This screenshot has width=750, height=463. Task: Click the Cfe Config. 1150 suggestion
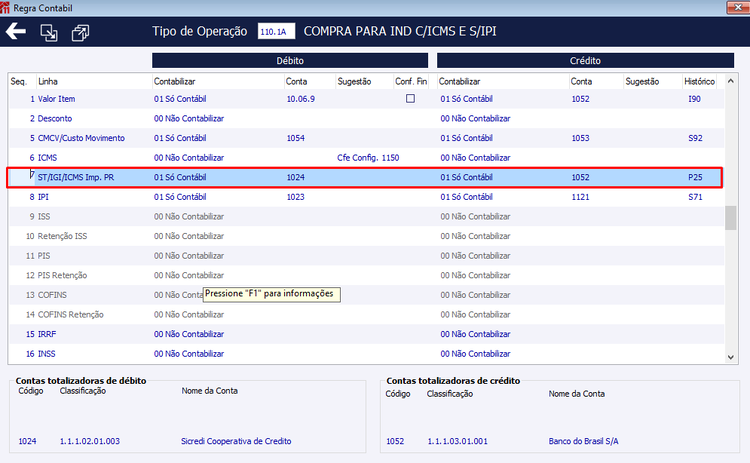(368, 158)
